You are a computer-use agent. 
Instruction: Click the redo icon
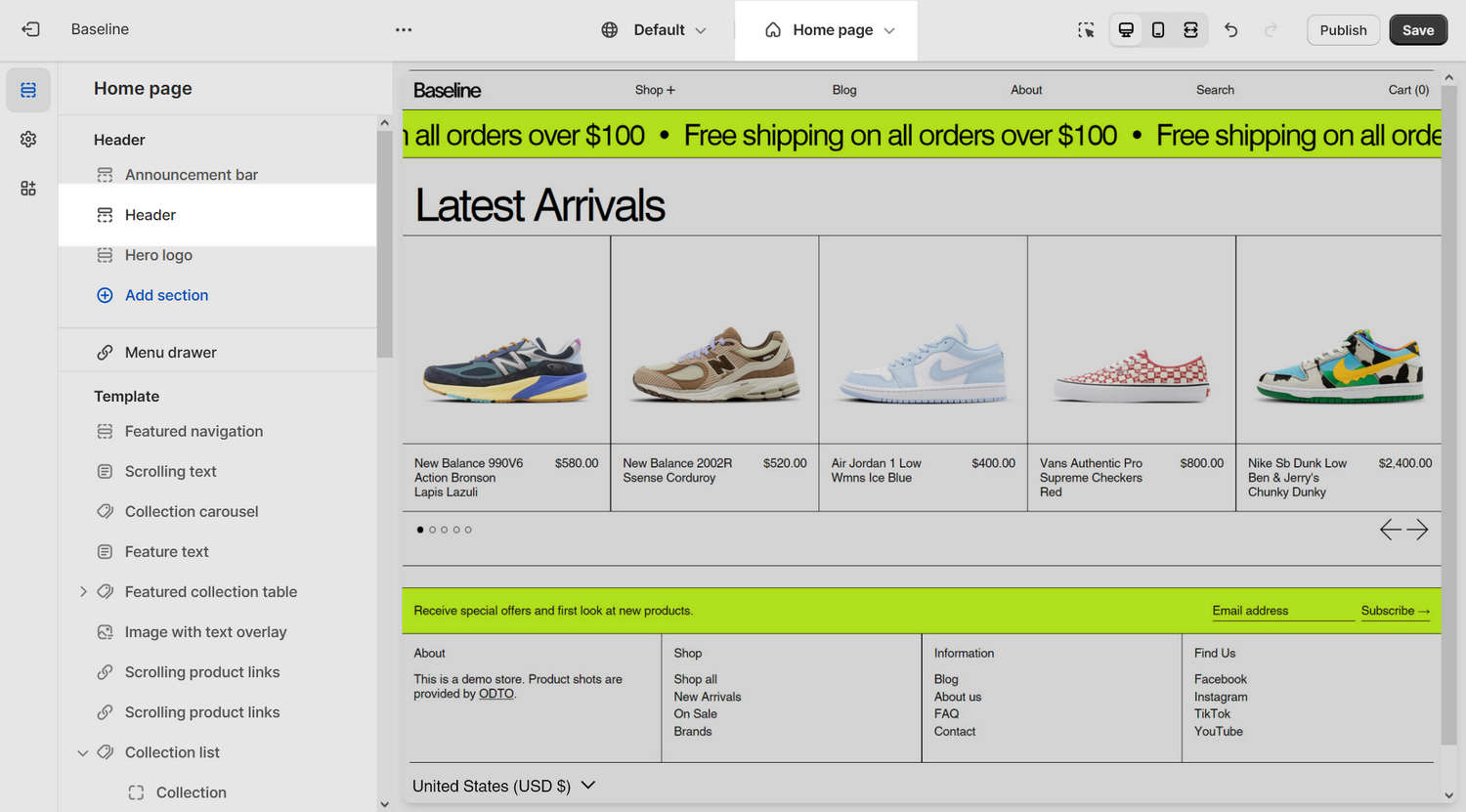click(1271, 29)
